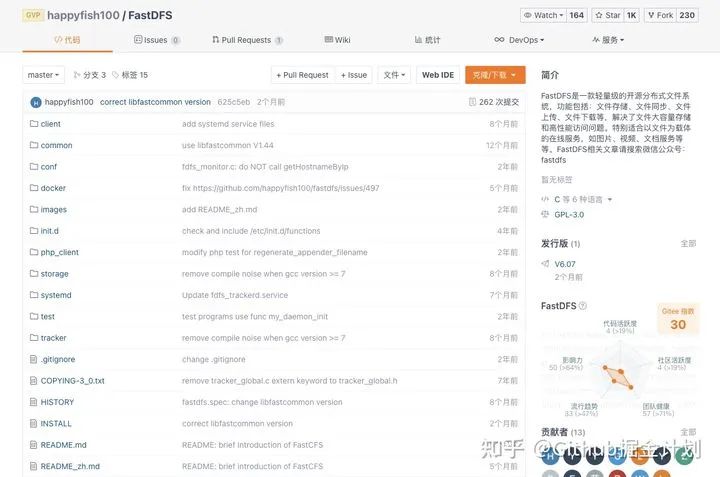Open the DevOps dropdown menu

pos(519,40)
